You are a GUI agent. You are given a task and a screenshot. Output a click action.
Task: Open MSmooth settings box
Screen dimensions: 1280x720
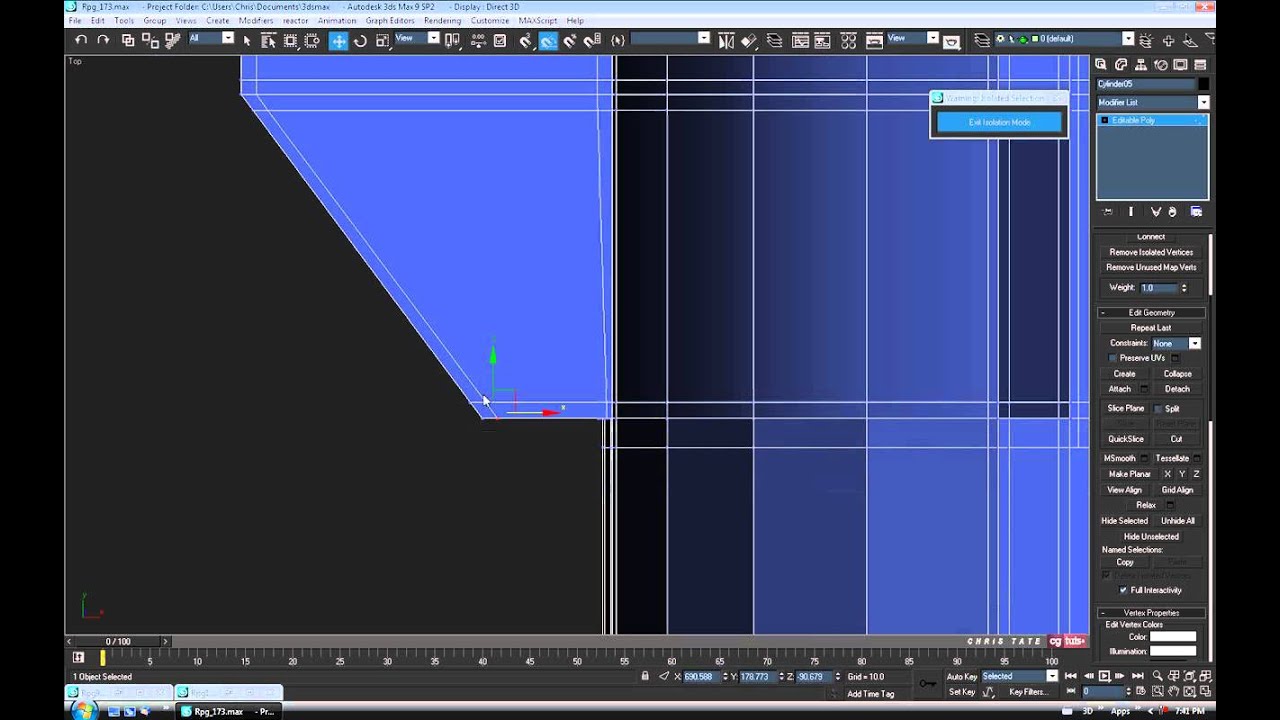tap(1145, 458)
